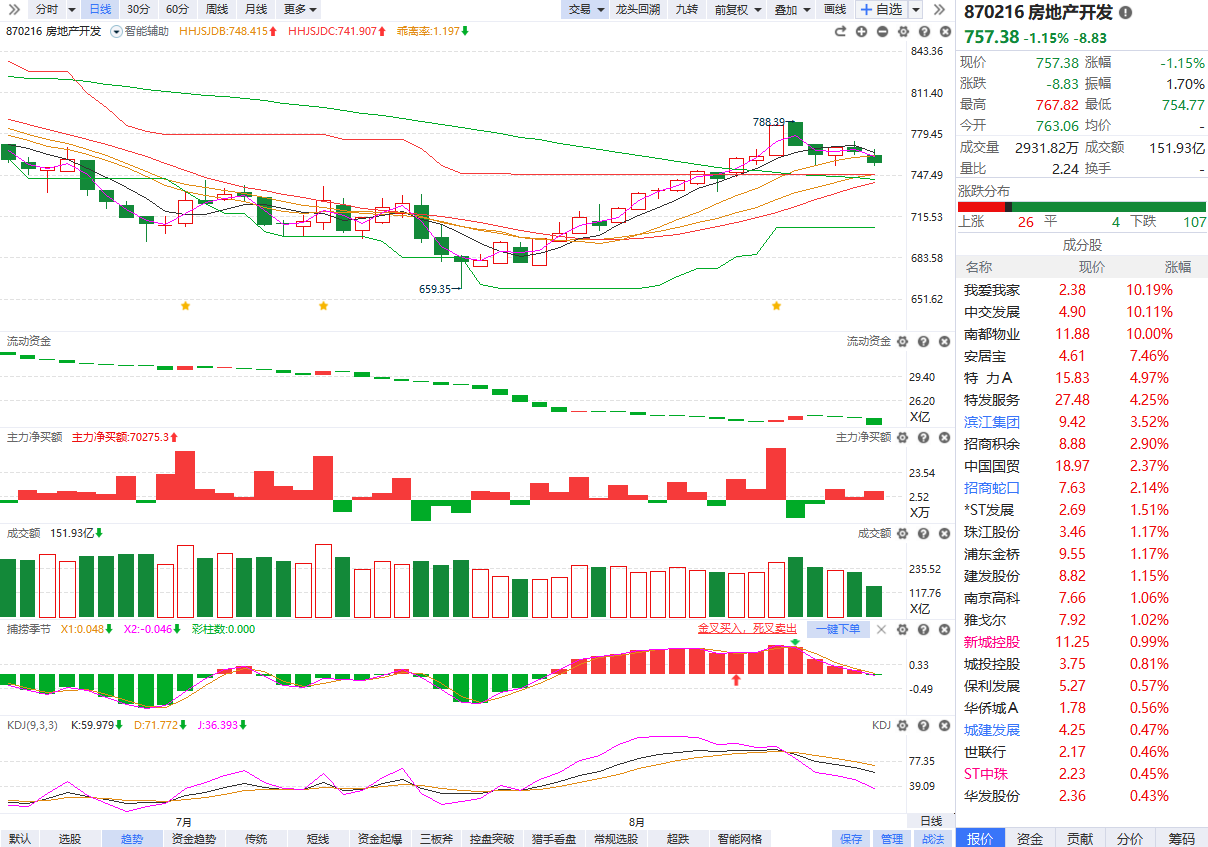The height and width of the screenshot is (847, 1208).
Task: Open the 交易 dropdown menu
Action: (x=586, y=9)
